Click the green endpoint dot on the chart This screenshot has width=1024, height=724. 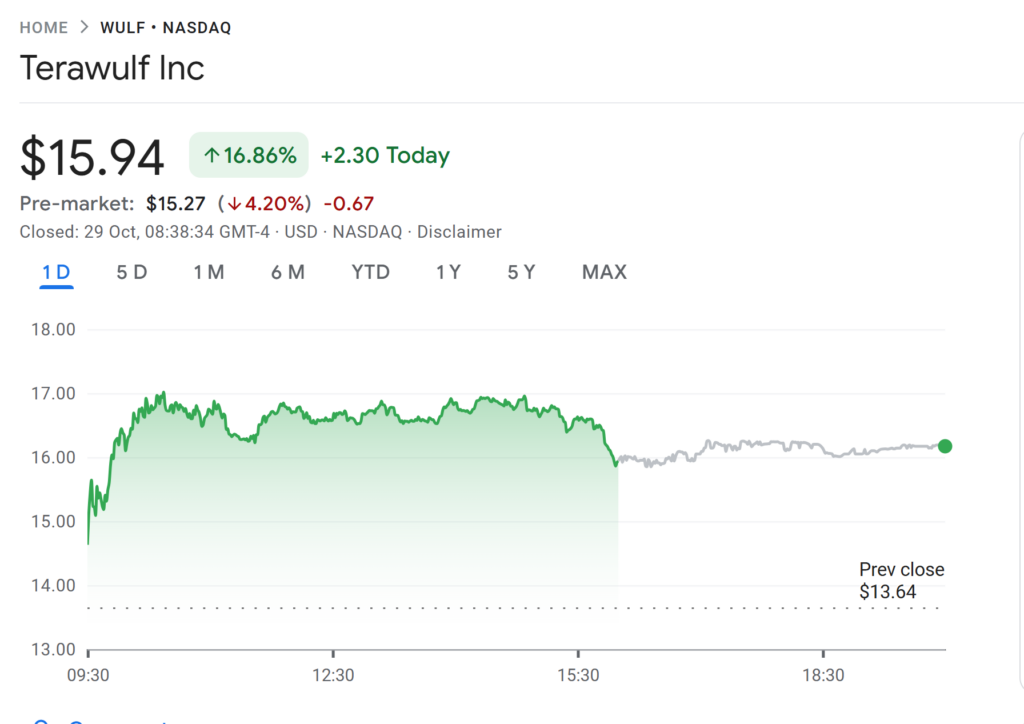(x=945, y=446)
